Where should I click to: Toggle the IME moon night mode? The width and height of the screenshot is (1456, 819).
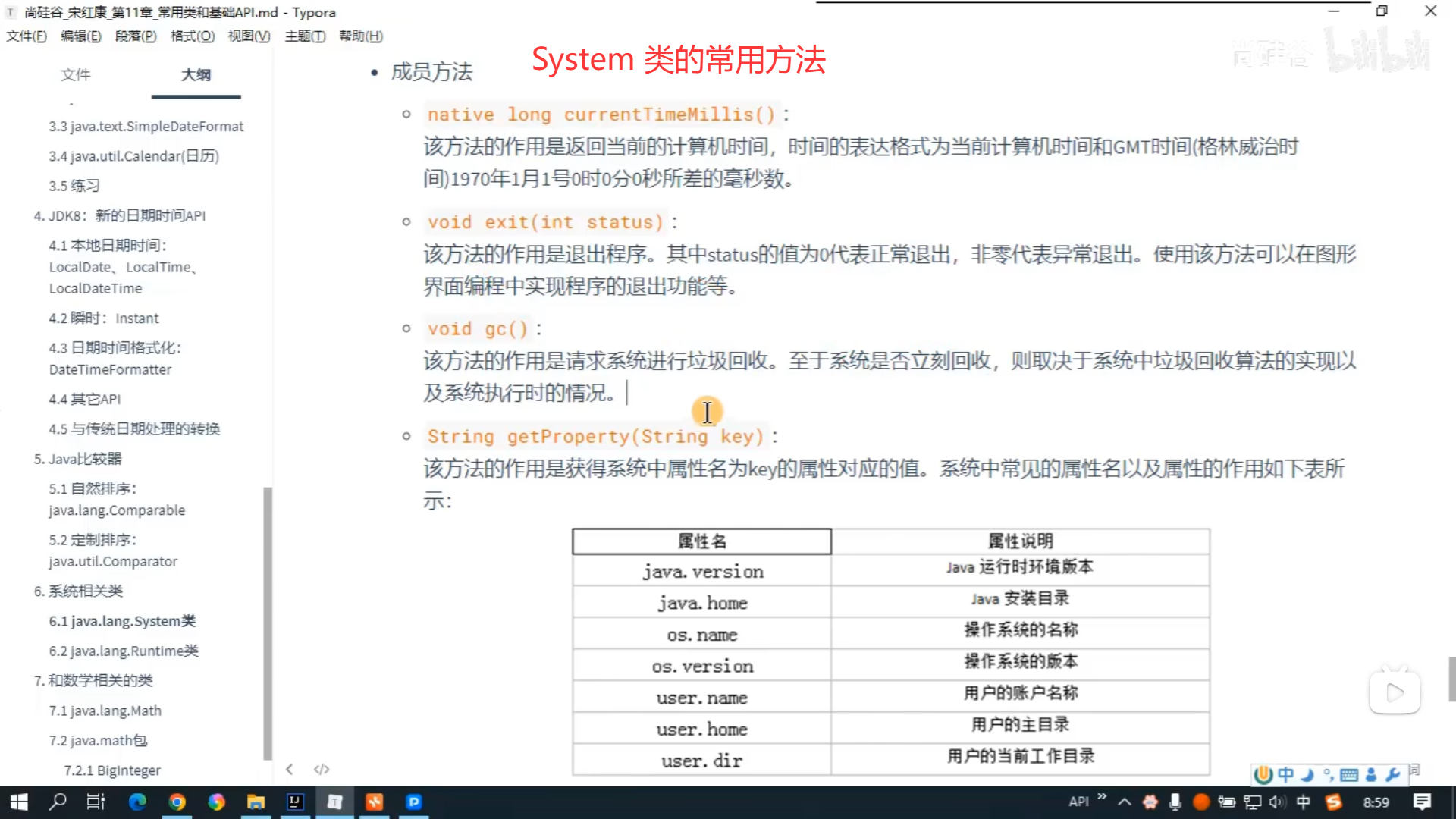tap(1307, 774)
